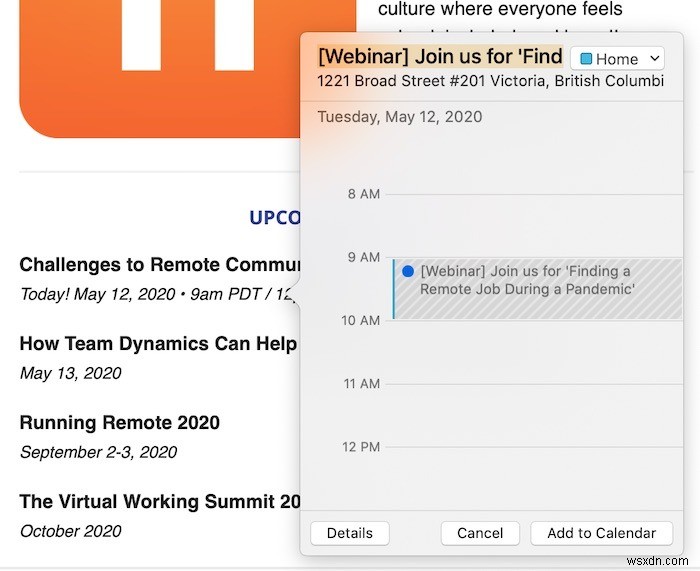Click the 1221 Broad Street address text
The image size is (700, 571).
click(491, 81)
